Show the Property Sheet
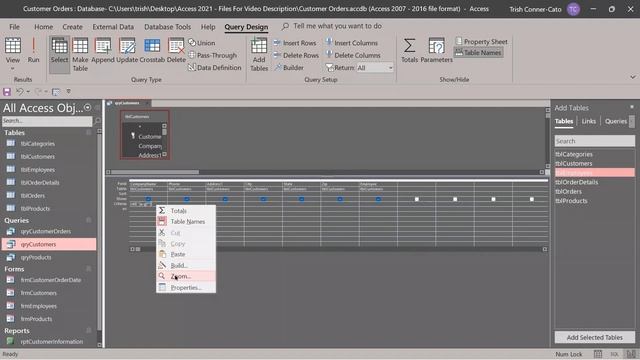 [481, 41]
